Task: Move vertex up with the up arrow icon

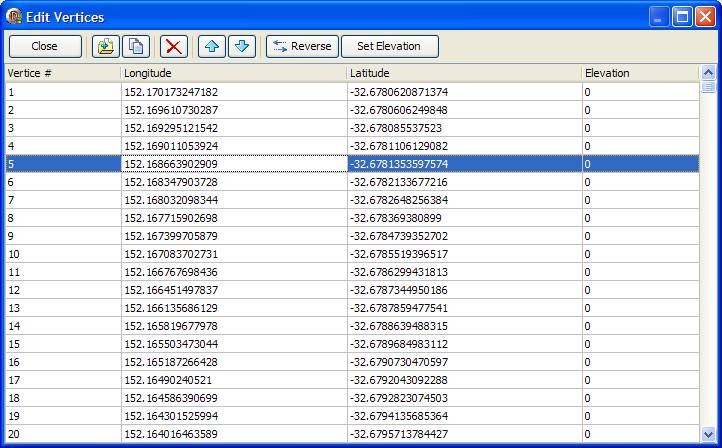Action: 211,46
